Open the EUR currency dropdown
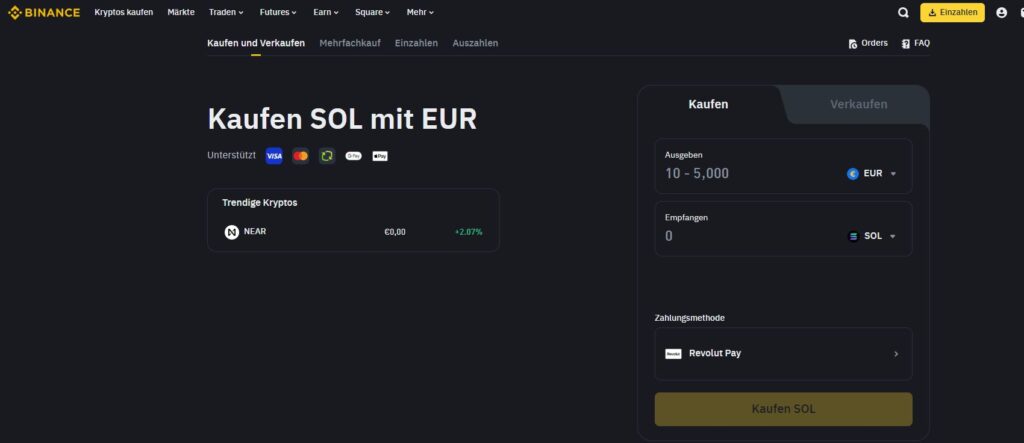This screenshot has height=443, width=1024. (872, 173)
